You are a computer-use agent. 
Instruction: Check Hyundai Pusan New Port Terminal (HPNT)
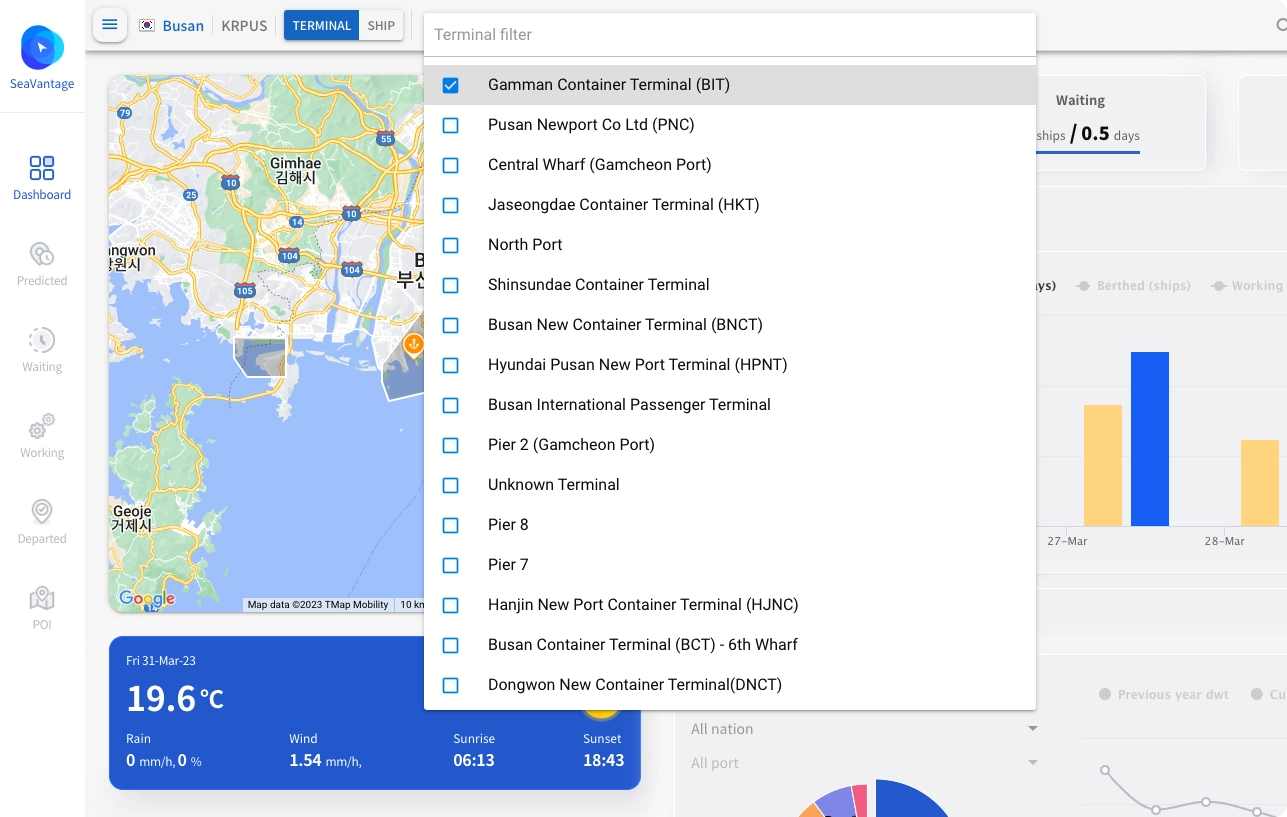pos(451,365)
